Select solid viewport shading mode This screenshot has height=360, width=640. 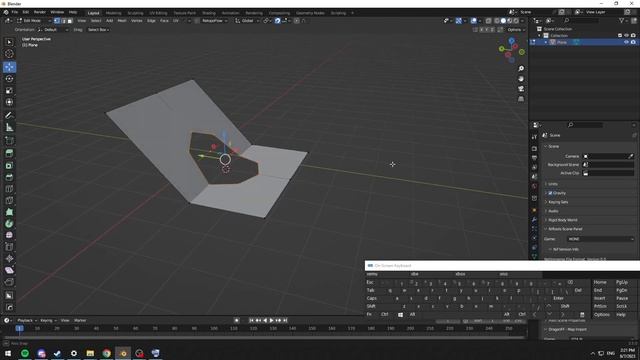503,21
